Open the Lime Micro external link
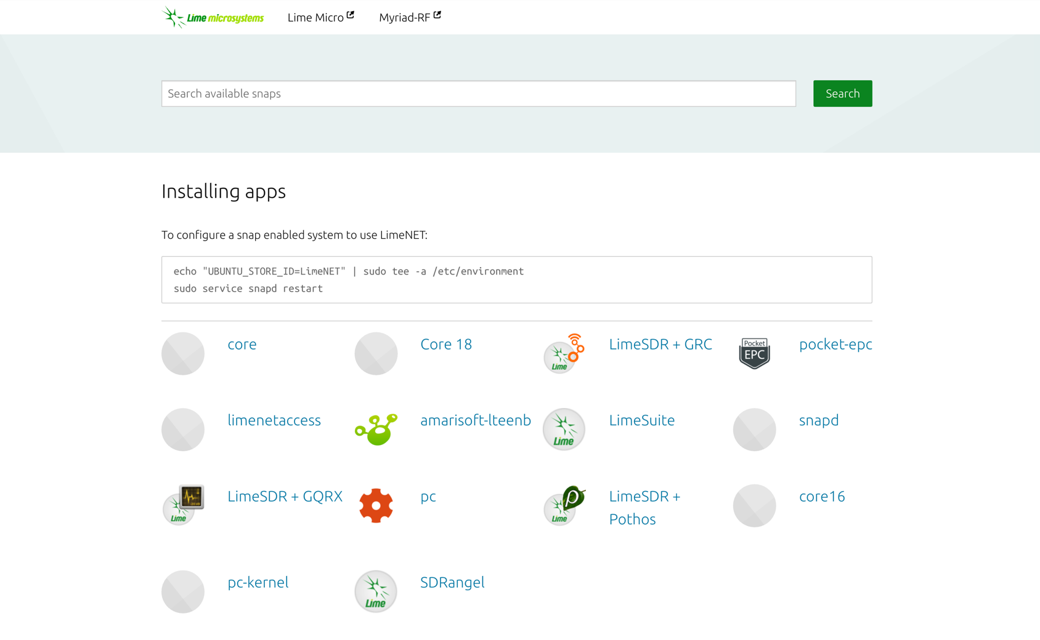 [321, 17]
